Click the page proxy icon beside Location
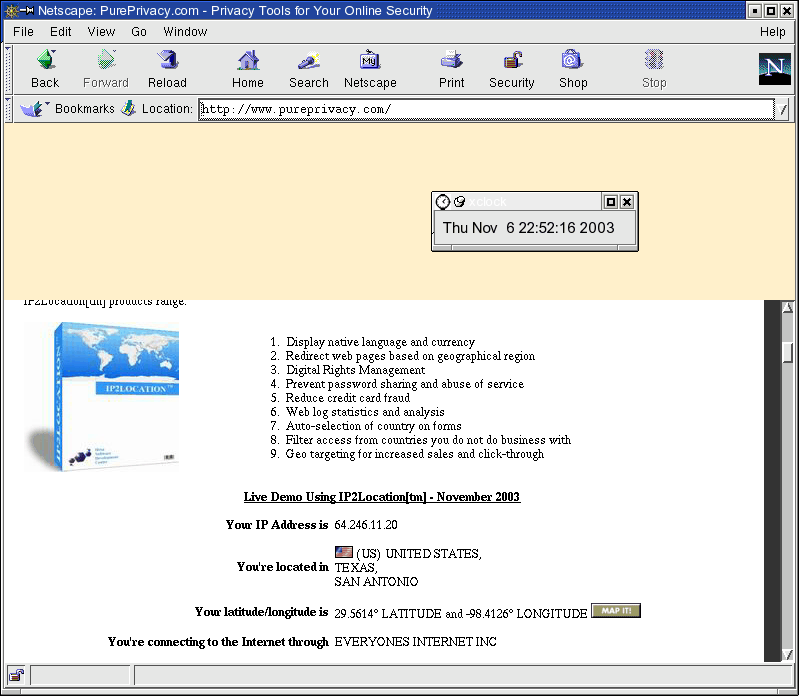 [x=128, y=108]
